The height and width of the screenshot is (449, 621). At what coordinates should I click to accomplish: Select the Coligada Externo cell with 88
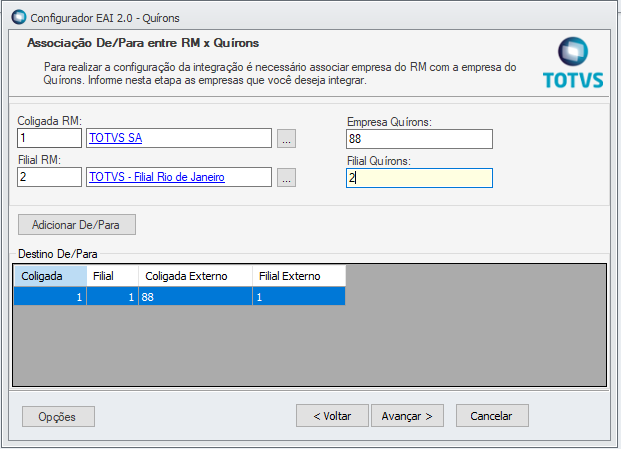(x=194, y=297)
